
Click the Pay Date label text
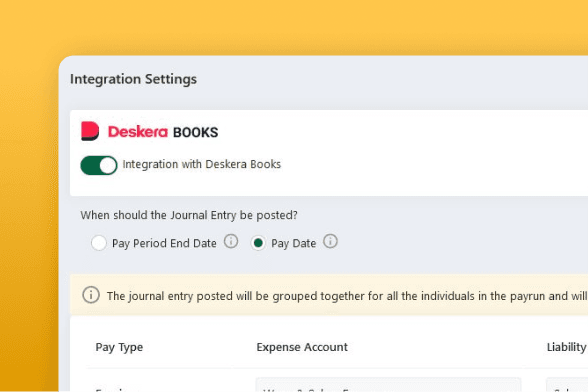(x=294, y=243)
